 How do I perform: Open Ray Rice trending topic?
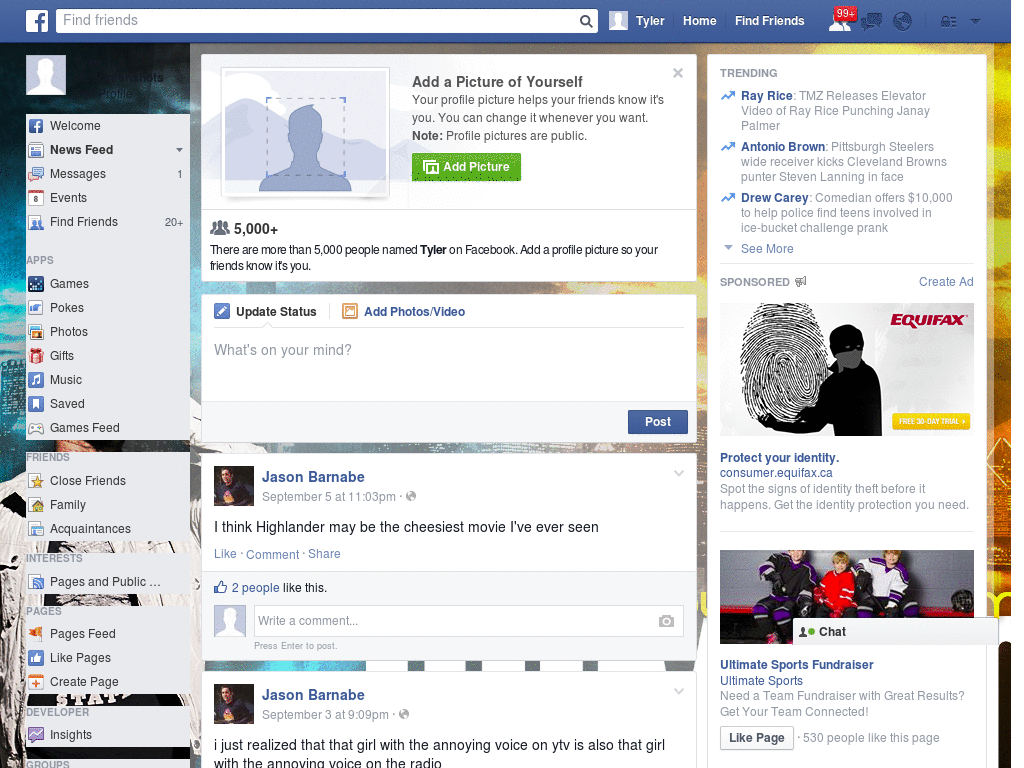click(x=767, y=96)
